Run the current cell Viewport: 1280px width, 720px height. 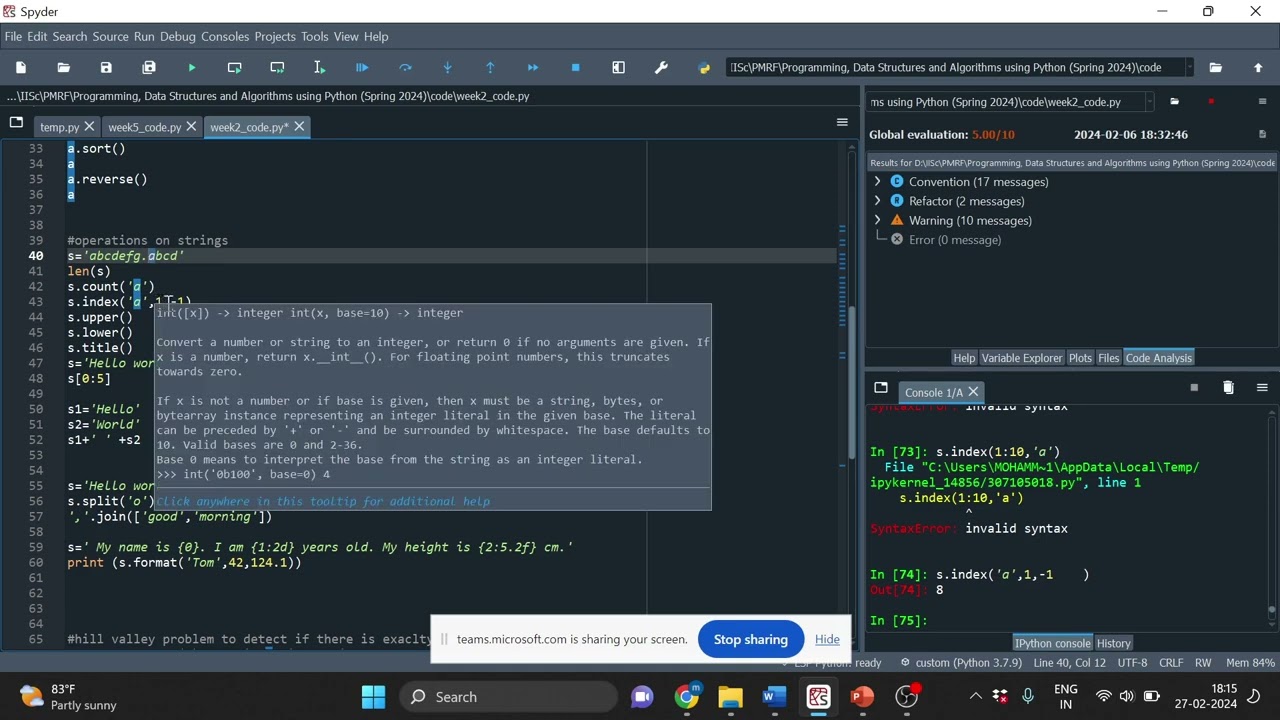(x=234, y=68)
